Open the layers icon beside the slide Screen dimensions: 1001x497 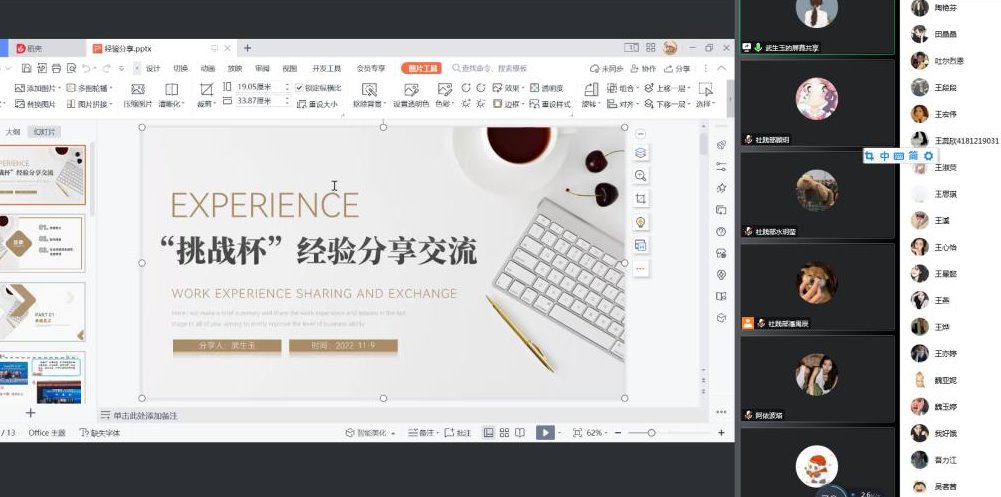[x=641, y=153]
